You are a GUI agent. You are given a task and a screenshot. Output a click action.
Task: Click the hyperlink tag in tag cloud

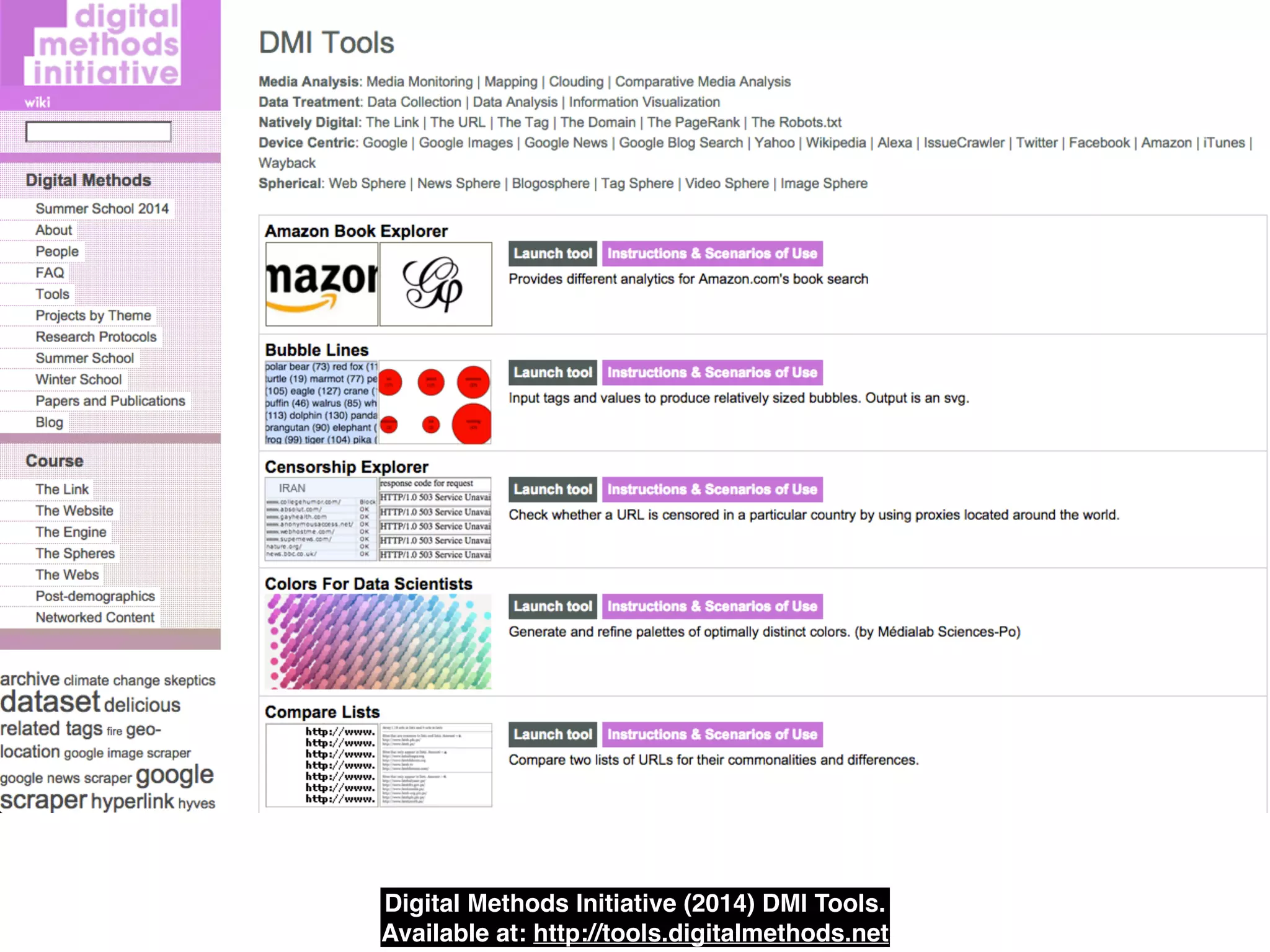pos(133,801)
